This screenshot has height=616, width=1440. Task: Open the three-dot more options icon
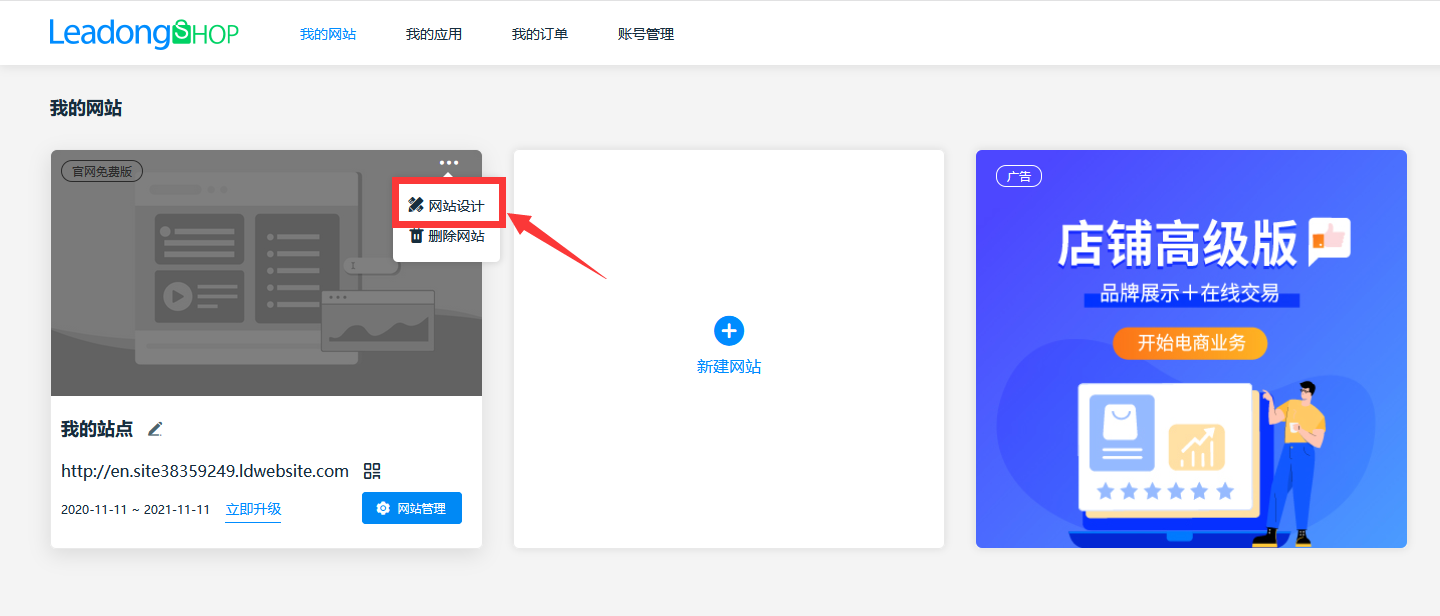point(449,163)
